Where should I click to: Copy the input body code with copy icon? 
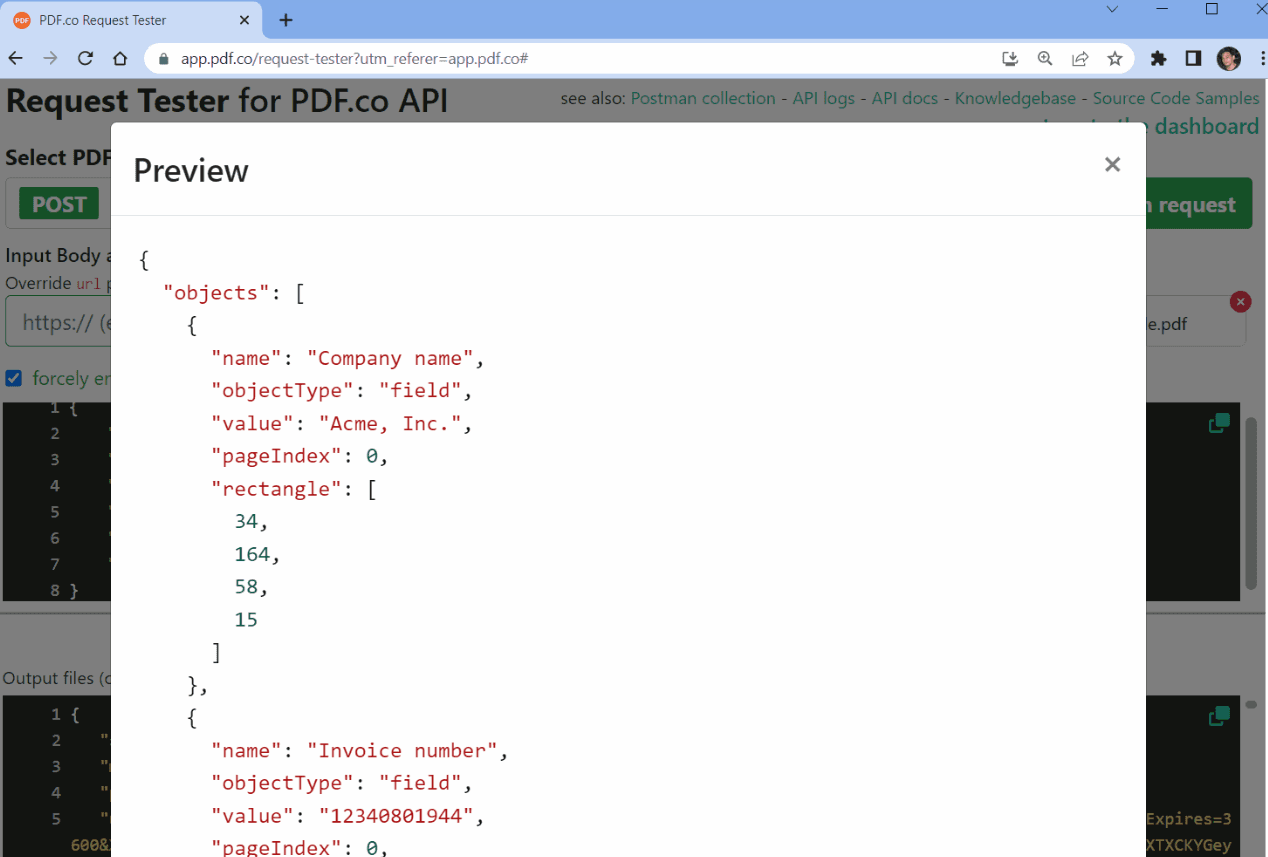[1219, 424]
